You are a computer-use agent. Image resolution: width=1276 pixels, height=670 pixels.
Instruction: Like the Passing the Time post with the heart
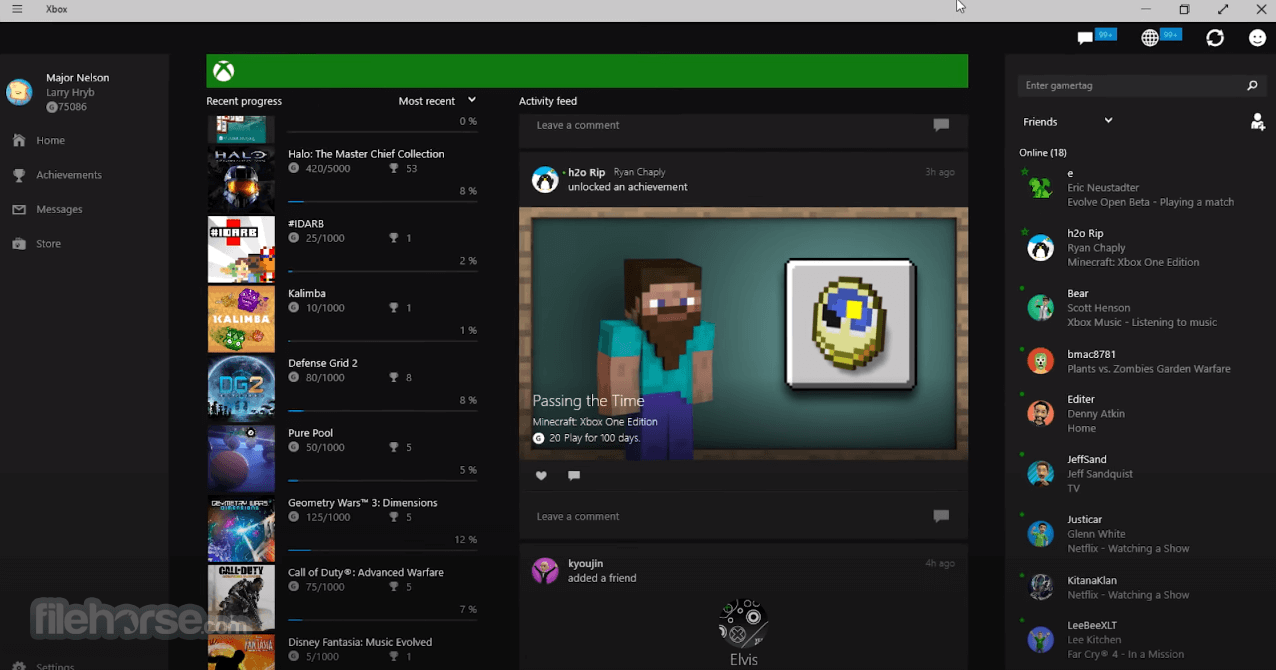541,476
